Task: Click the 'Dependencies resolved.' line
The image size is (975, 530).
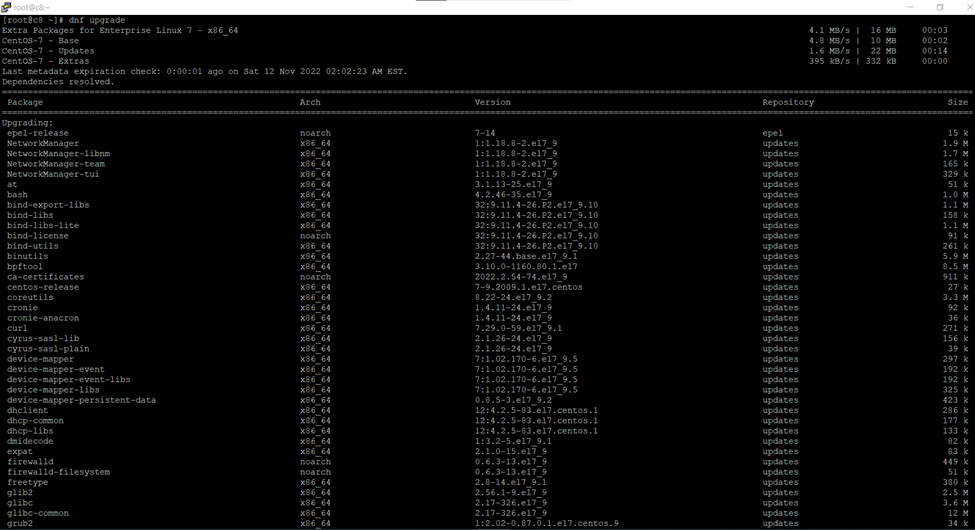Action: pyautogui.click(x=58, y=82)
